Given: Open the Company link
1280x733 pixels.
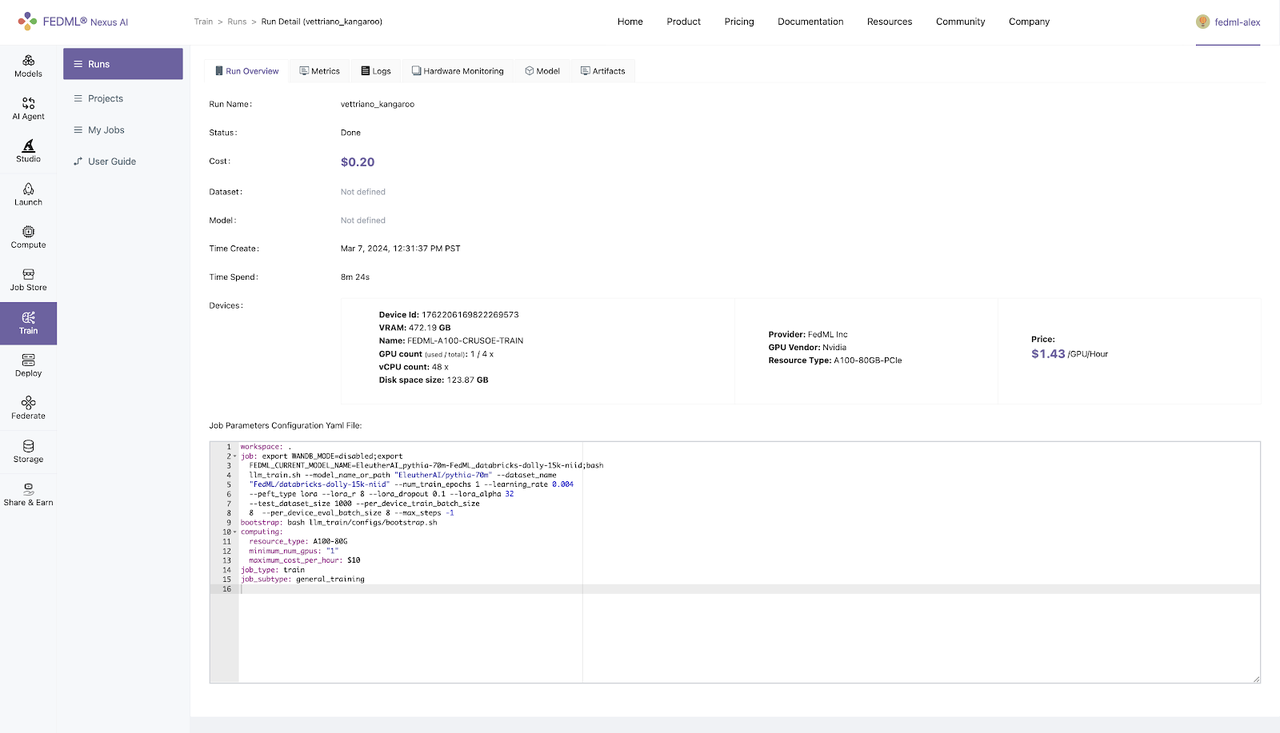Looking at the screenshot, I should point(1029,21).
